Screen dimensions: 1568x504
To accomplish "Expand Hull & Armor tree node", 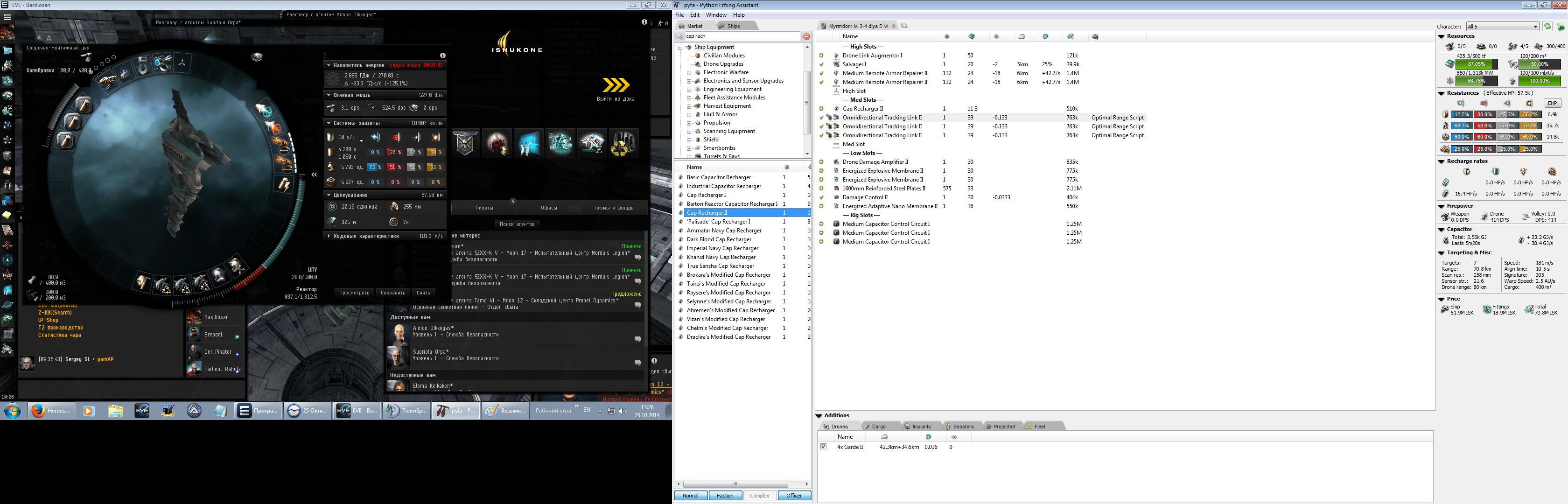I will (x=689, y=114).
